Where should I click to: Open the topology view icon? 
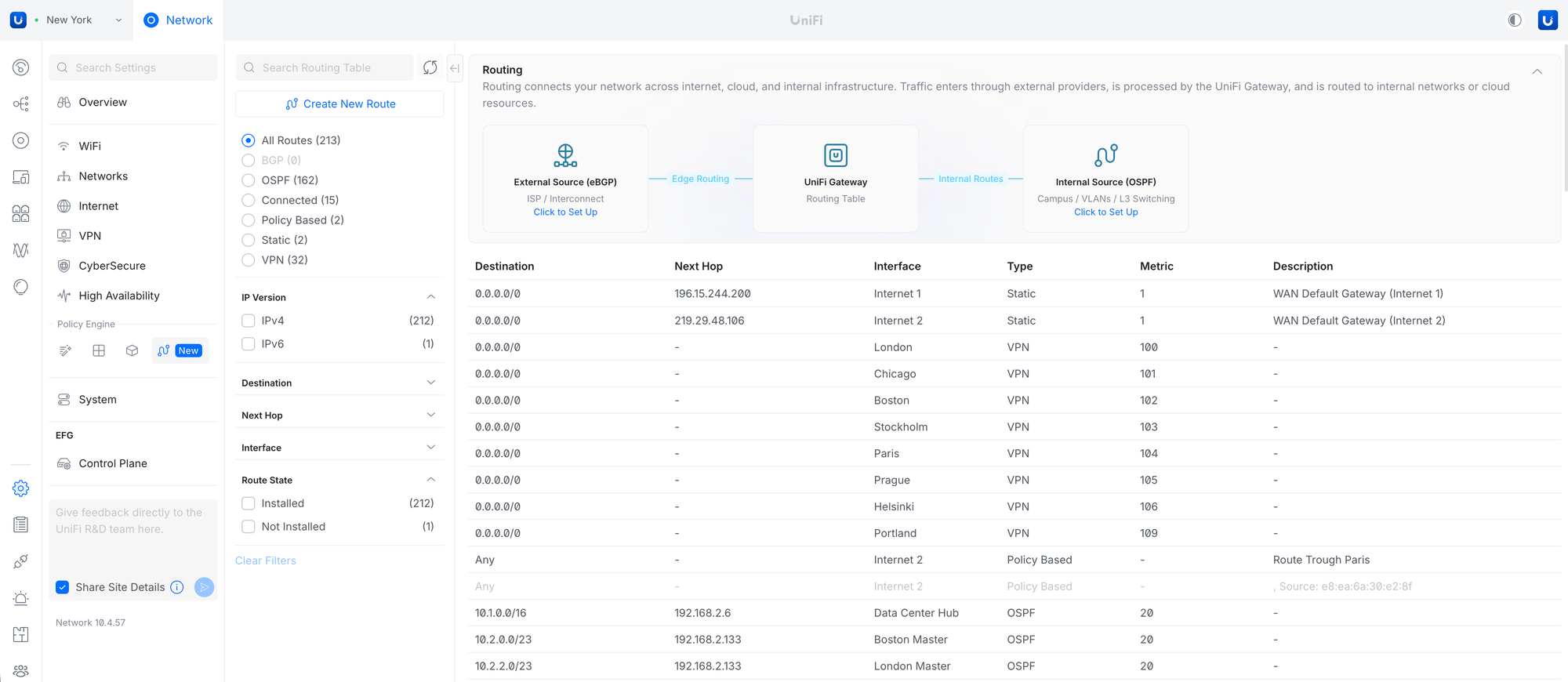point(21,103)
